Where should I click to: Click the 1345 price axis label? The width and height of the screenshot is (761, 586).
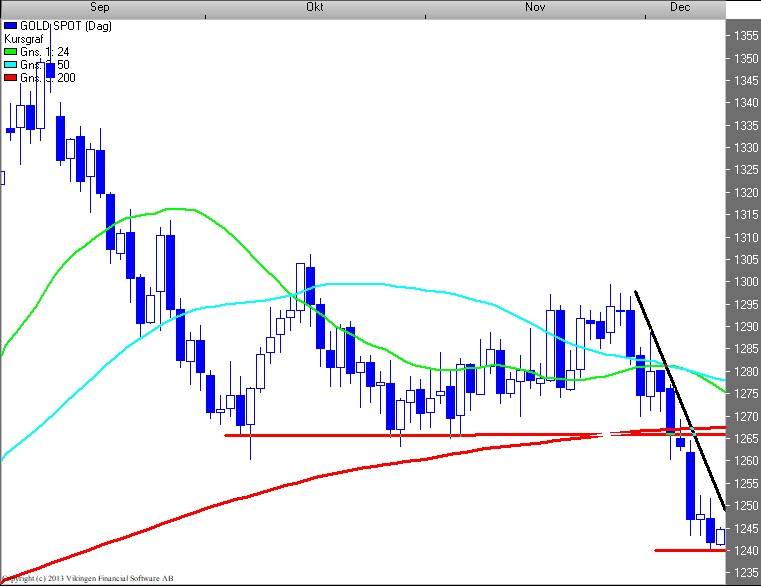745,81
